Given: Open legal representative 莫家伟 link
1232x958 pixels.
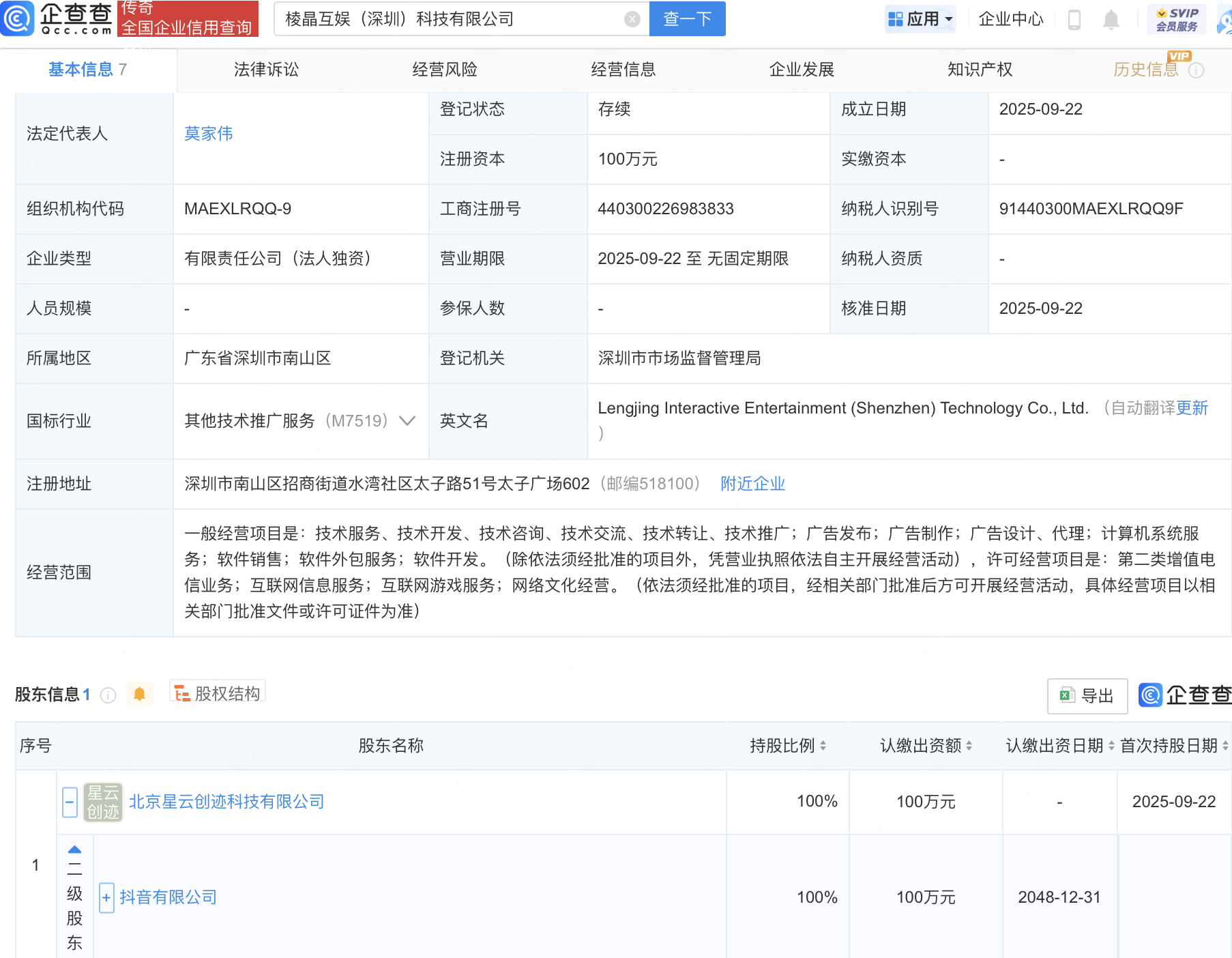Looking at the screenshot, I should pyautogui.click(x=208, y=134).
